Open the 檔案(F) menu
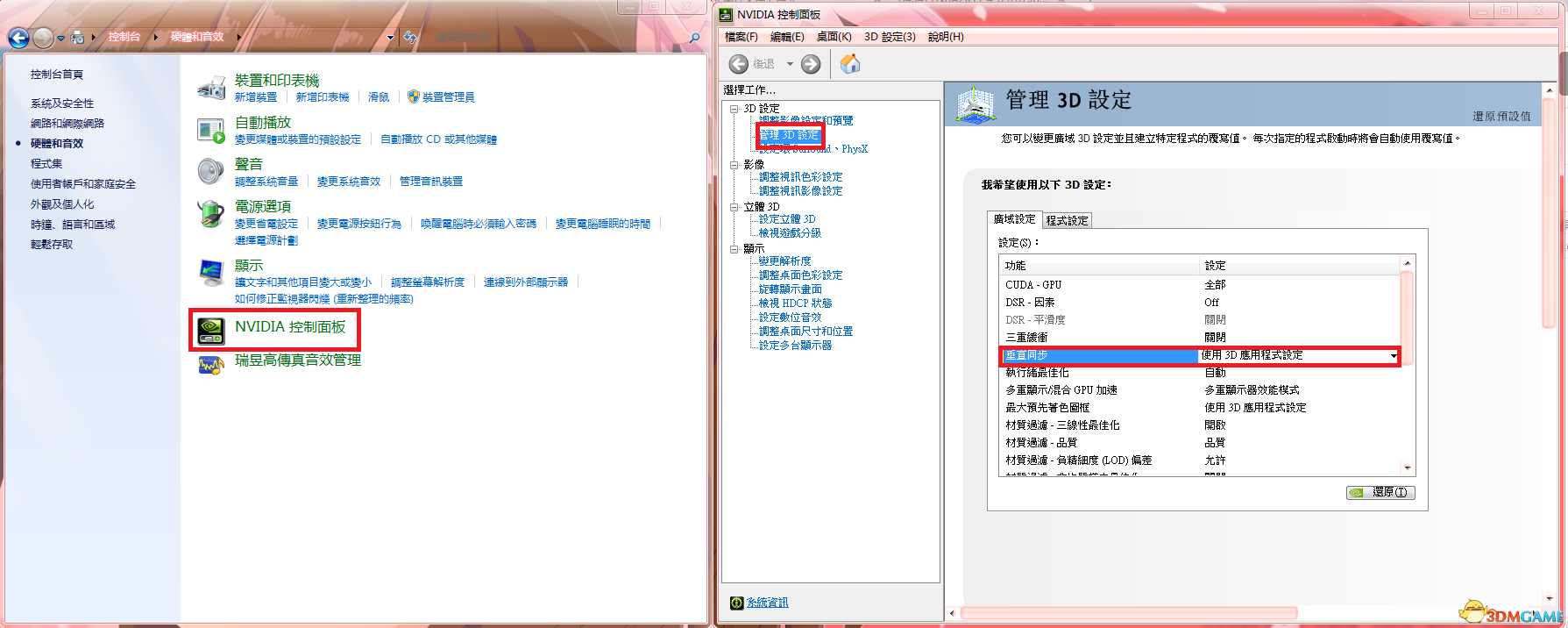The image size is (1568, 628). pos(741,37)
